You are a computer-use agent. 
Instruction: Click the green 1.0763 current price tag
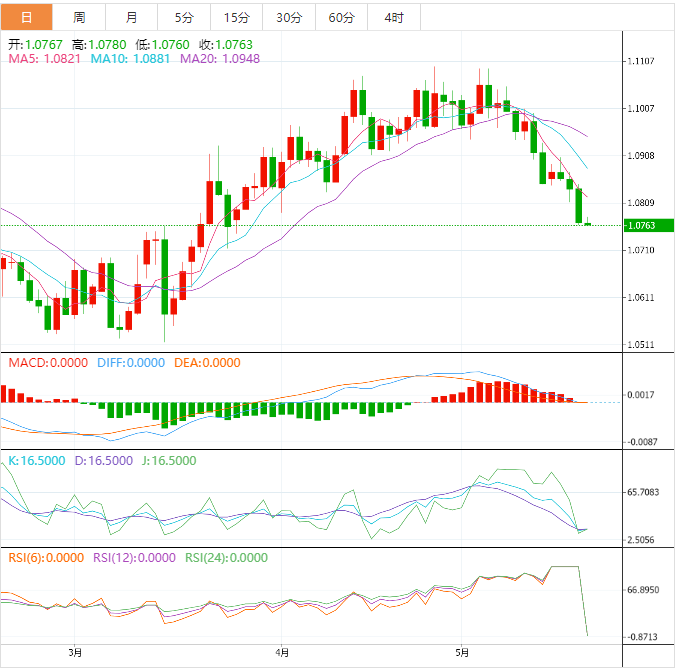(649, 226)
